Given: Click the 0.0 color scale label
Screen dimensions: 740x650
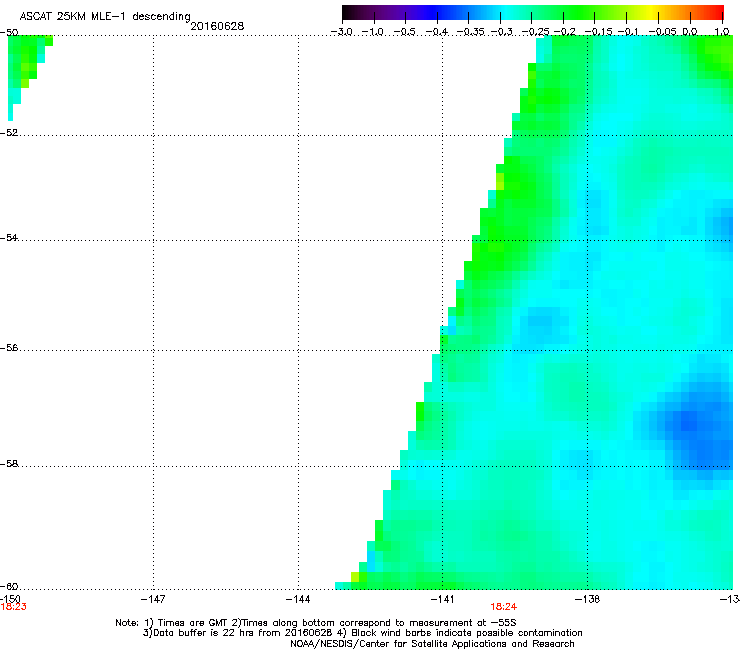Looking at the screenshot, I should (x=690, y=32).
